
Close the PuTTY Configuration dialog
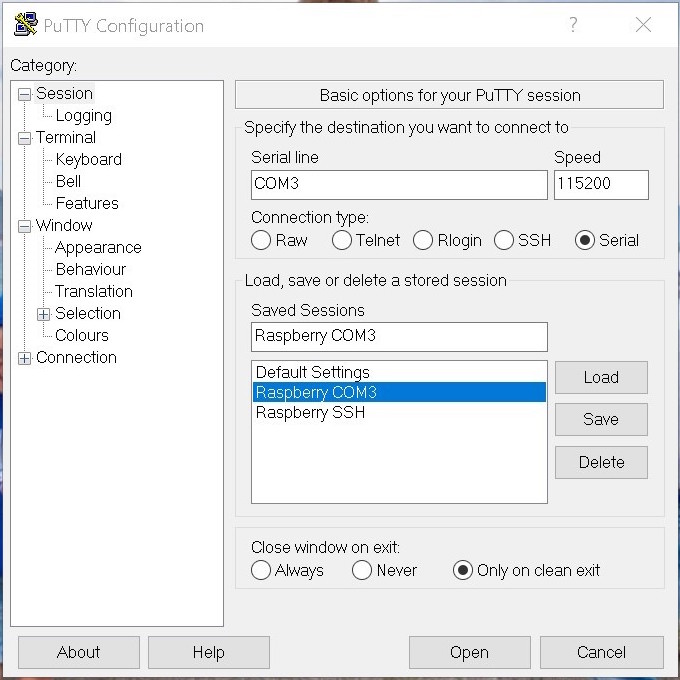(x=643, y=25)
